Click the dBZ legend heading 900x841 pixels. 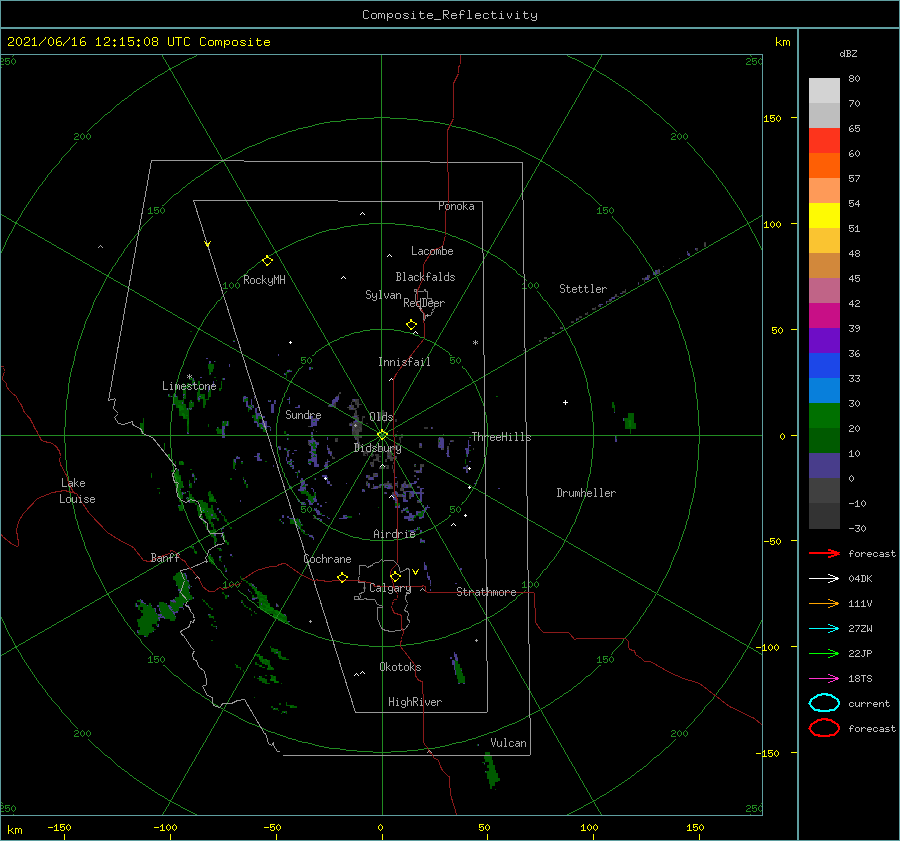(848, 53)
